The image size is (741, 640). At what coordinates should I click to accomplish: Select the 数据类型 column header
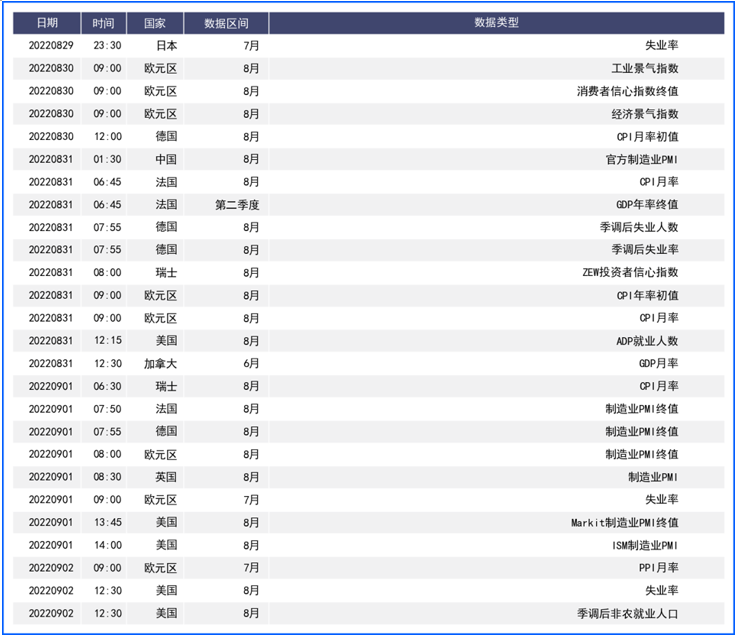[496, 23]
